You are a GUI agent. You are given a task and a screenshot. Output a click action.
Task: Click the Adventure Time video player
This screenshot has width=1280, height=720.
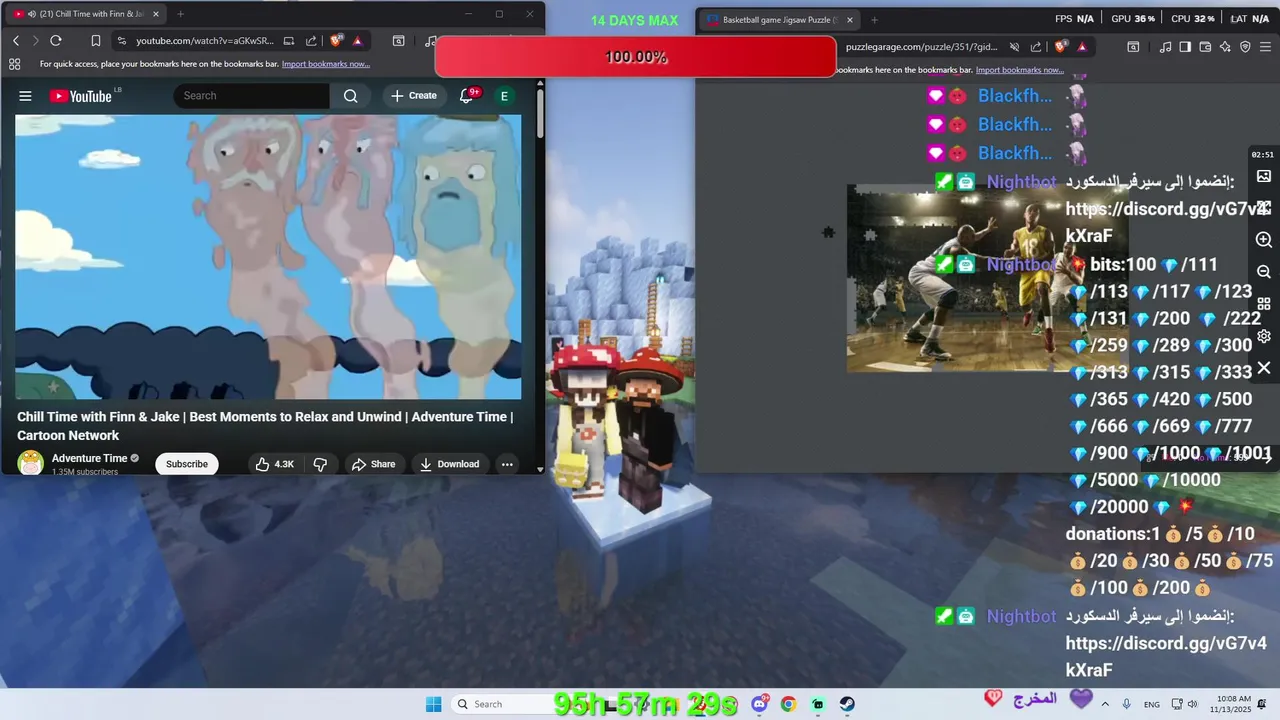tap(268, 257)
